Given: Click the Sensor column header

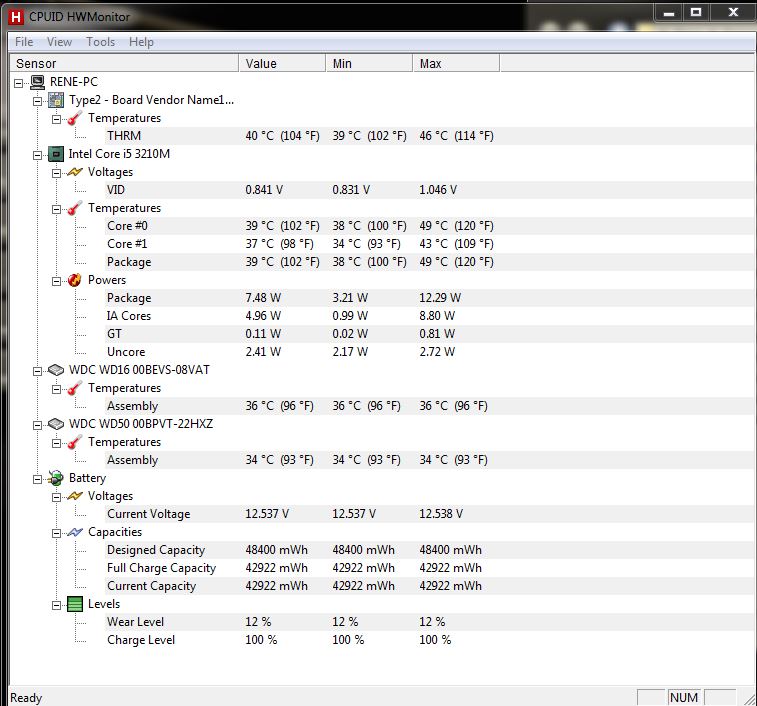Looking at the screenshot, I should pos(125,63).
